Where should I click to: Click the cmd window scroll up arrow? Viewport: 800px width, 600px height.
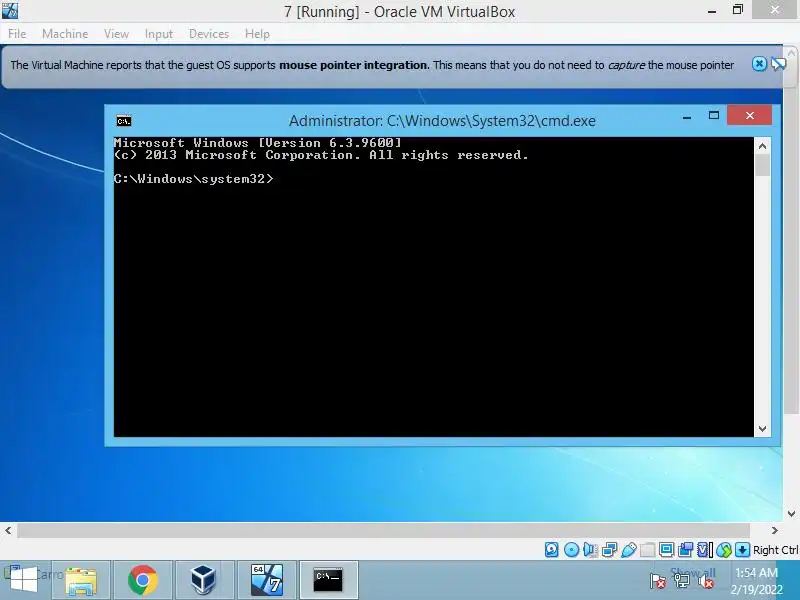pos(762,146)
